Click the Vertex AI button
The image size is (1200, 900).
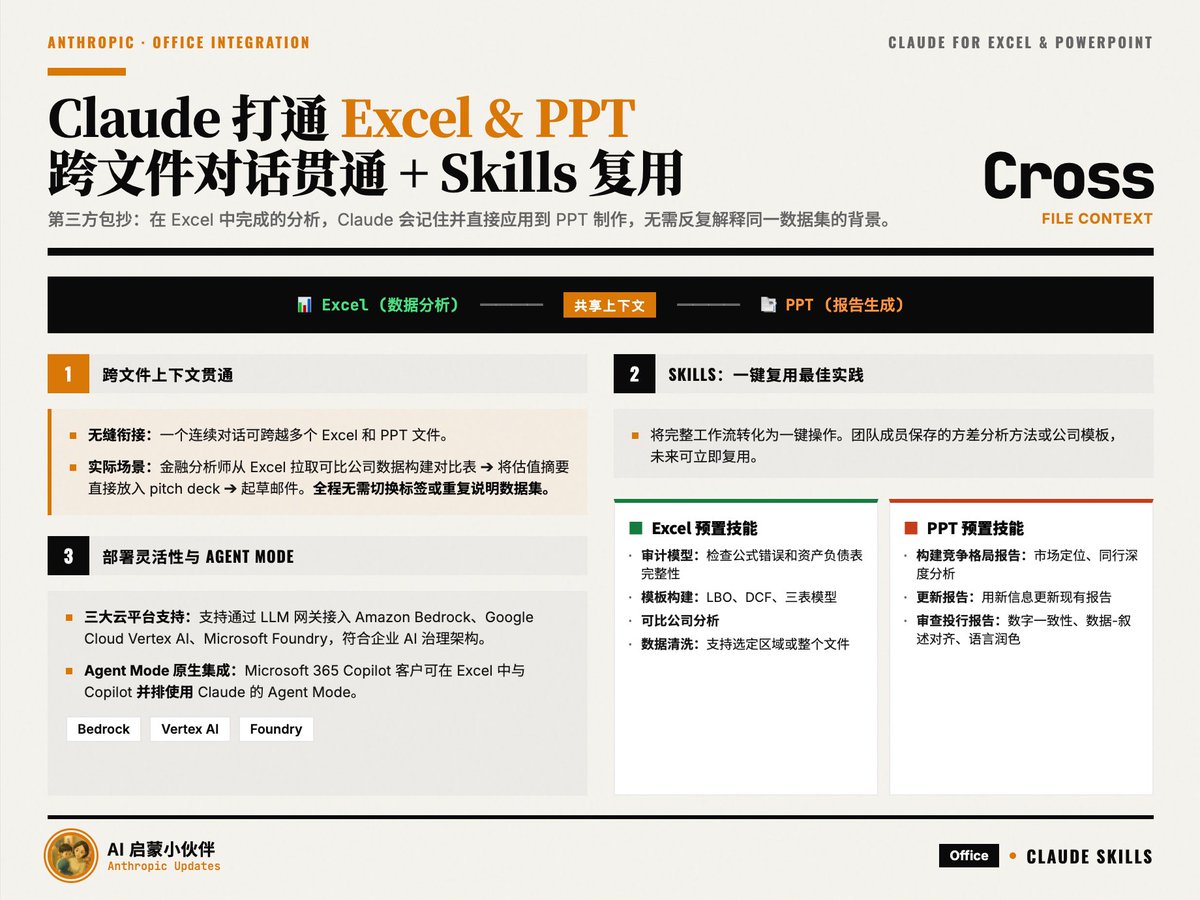point(190,729)
